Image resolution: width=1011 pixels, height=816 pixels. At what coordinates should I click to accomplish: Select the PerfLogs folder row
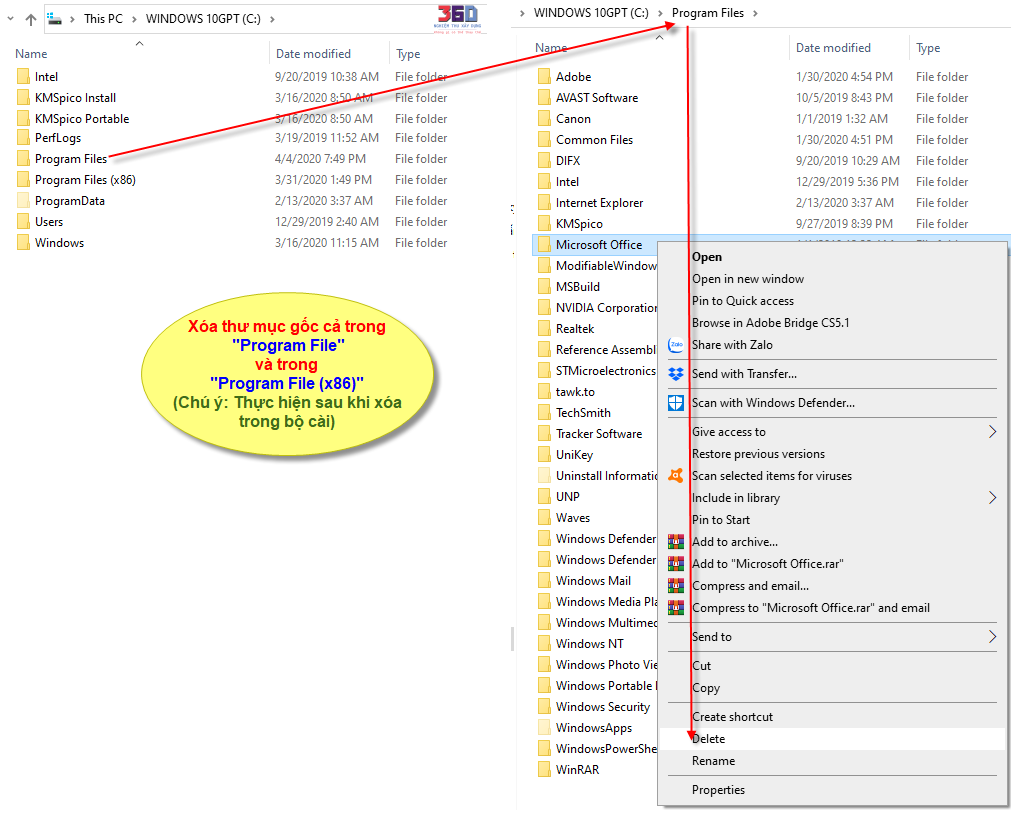[232, 138]
